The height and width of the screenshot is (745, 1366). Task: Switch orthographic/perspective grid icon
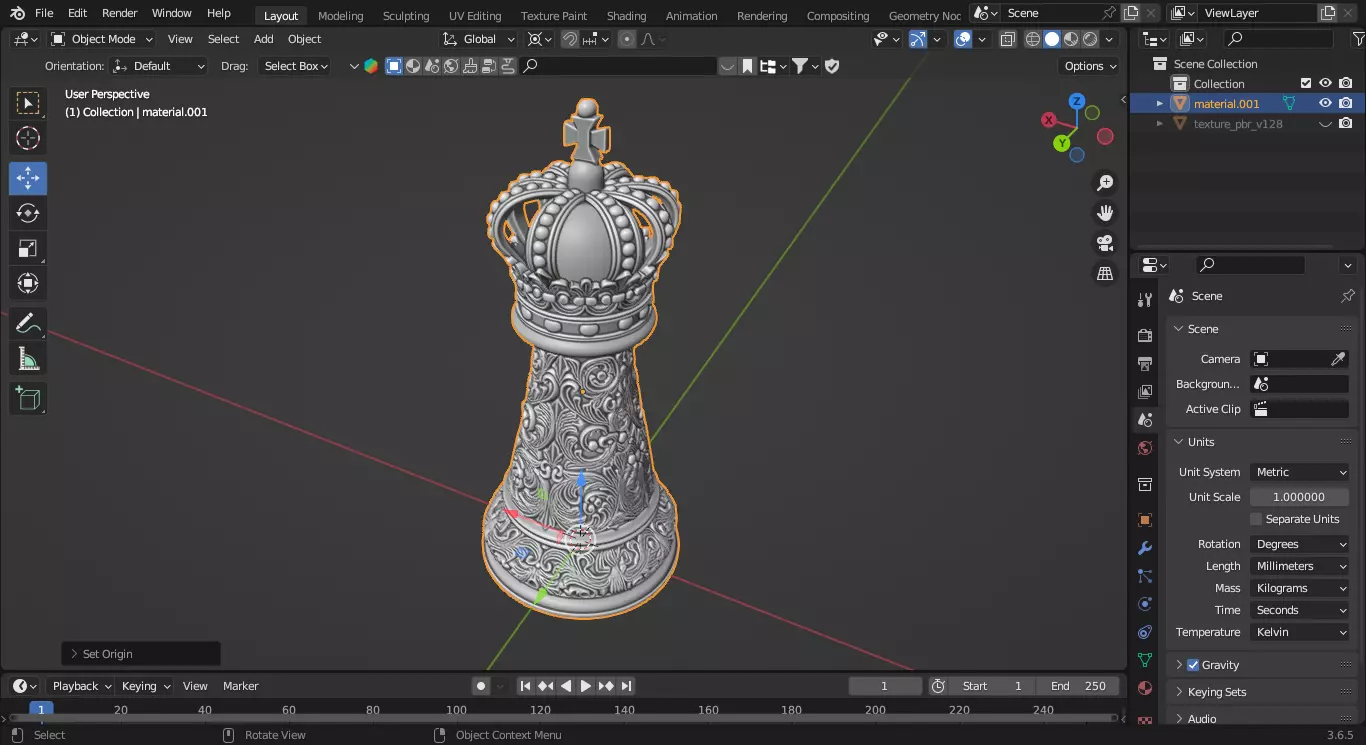(x=1105, y=273)
